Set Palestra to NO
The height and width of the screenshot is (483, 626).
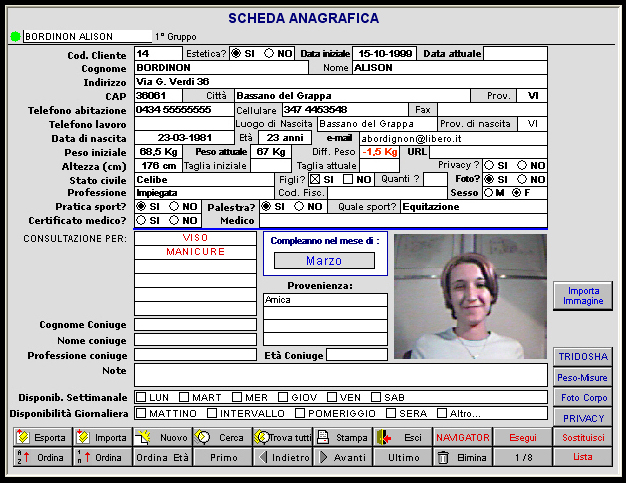[299, 206]
